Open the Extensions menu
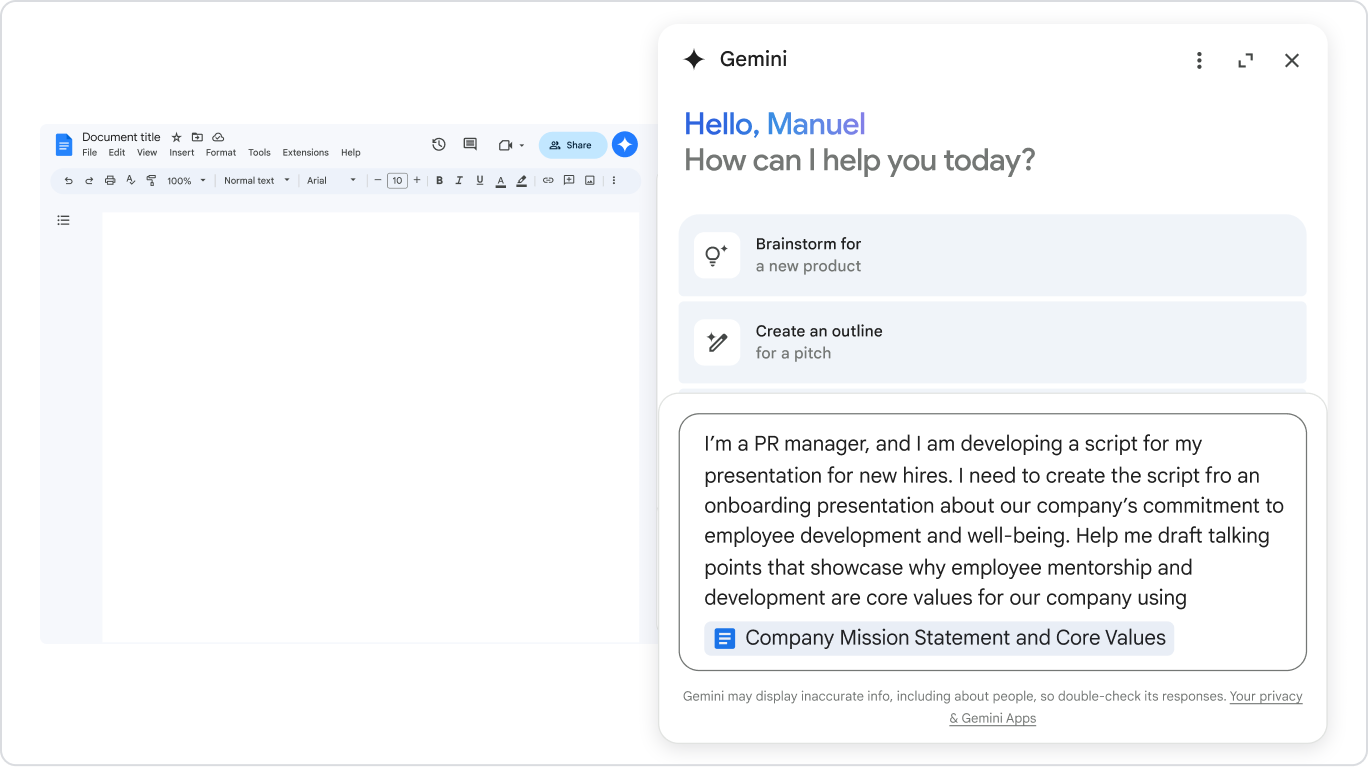 pyautogui.click(x=305, y=152)
